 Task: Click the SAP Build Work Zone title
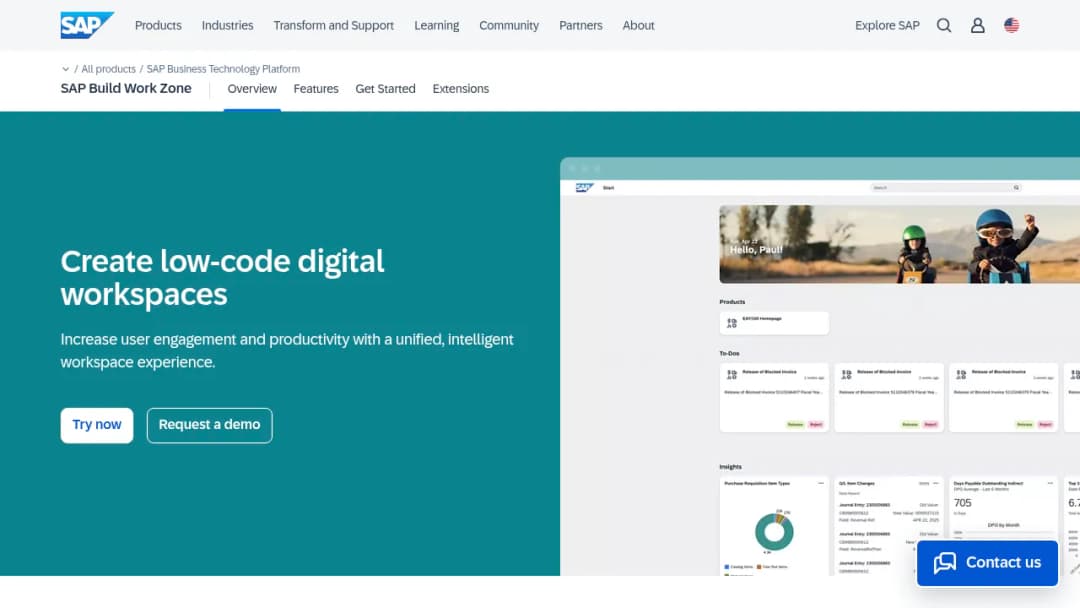coord(126,88)
